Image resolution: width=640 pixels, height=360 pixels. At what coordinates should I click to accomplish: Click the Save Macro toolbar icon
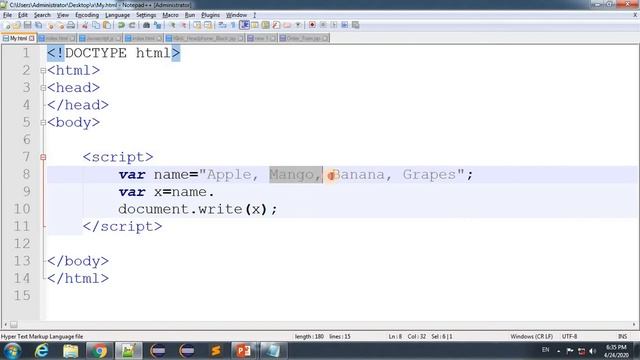(x=356, y=25)
